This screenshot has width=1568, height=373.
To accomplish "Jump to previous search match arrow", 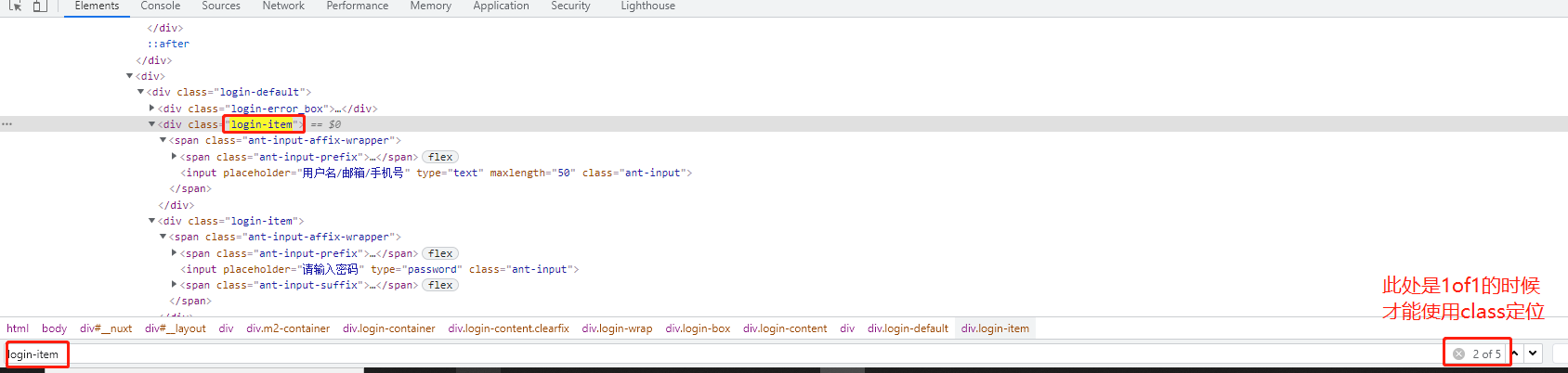I will (1515, 354).
